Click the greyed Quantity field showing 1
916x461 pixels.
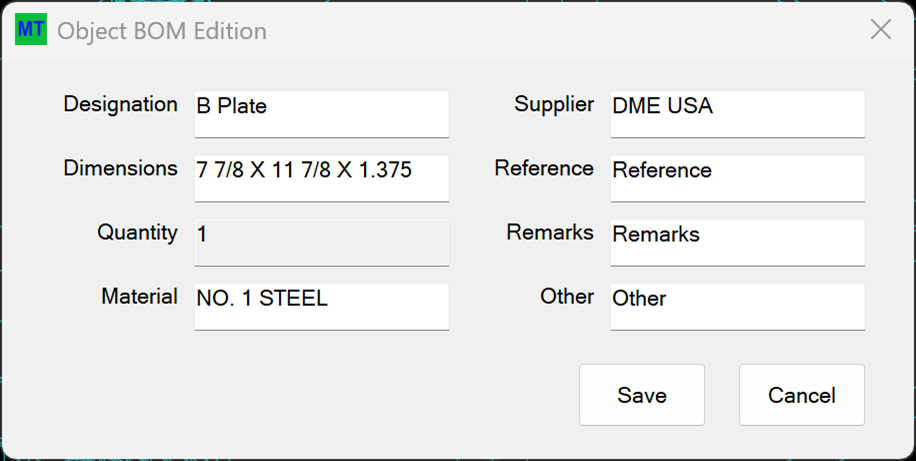click(x=322, y=242)
